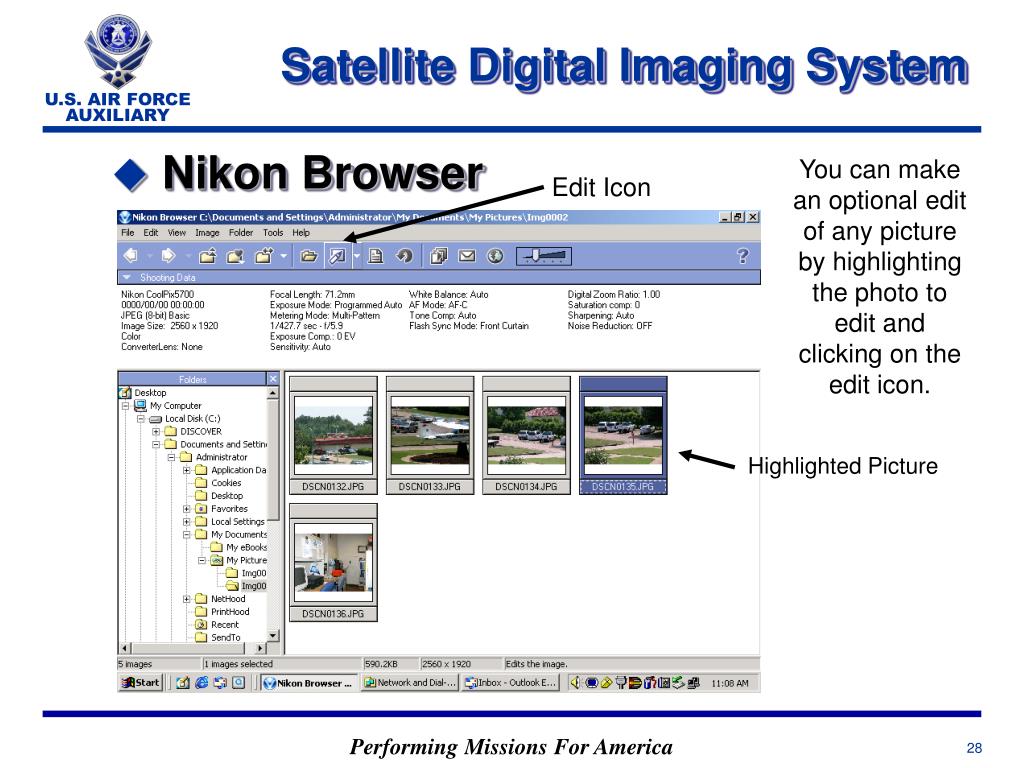This screenshot has width=1024, height=768.
Task: Switch to Nikon Browser taskbar button
Action: point(310,683)
